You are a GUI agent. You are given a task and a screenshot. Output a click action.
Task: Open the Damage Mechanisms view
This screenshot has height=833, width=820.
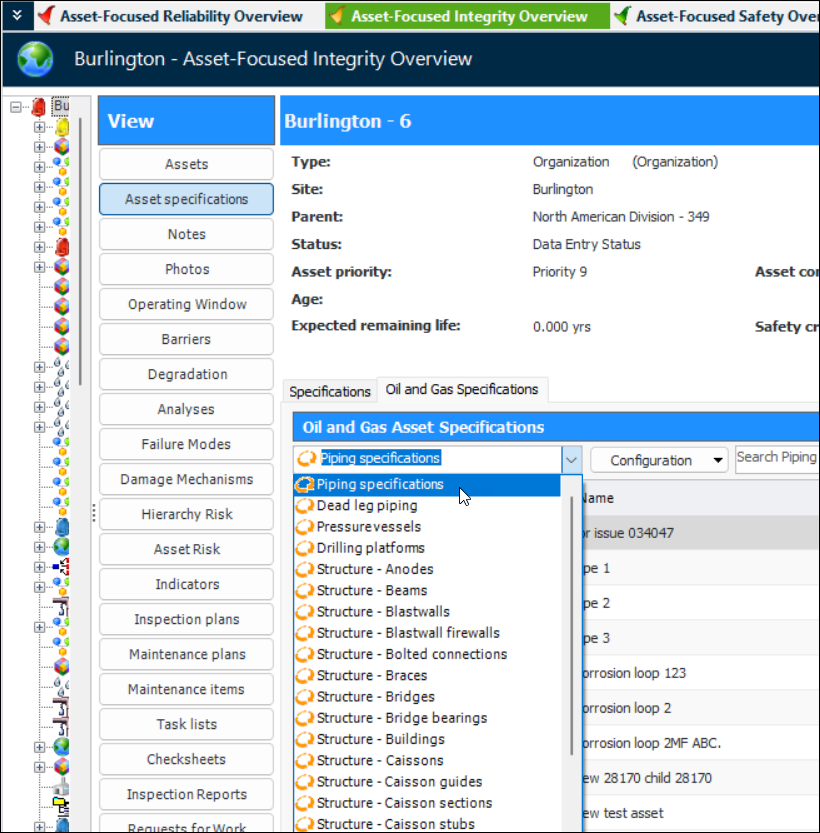186,479
